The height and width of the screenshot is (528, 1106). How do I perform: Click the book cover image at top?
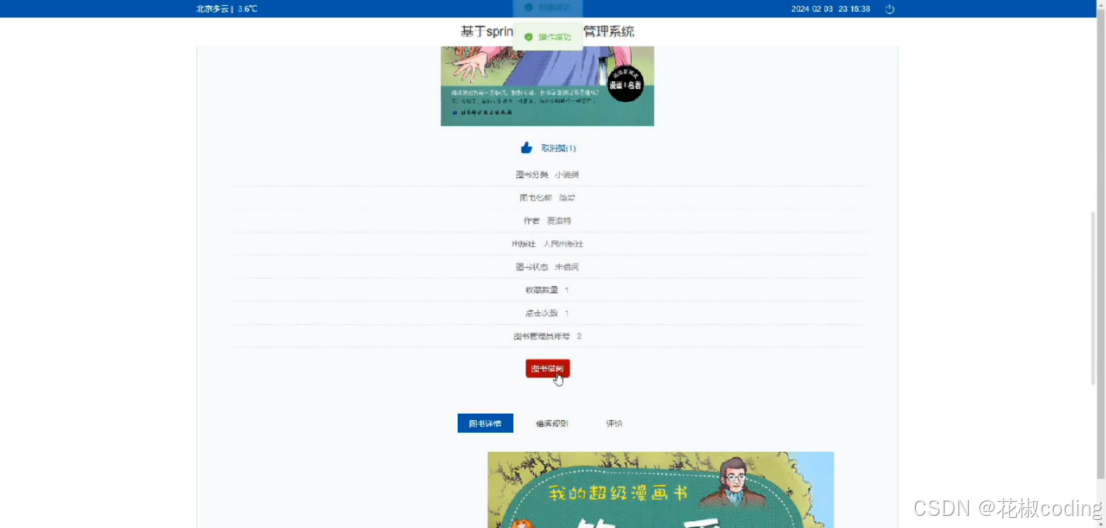(x=547, y=86)
